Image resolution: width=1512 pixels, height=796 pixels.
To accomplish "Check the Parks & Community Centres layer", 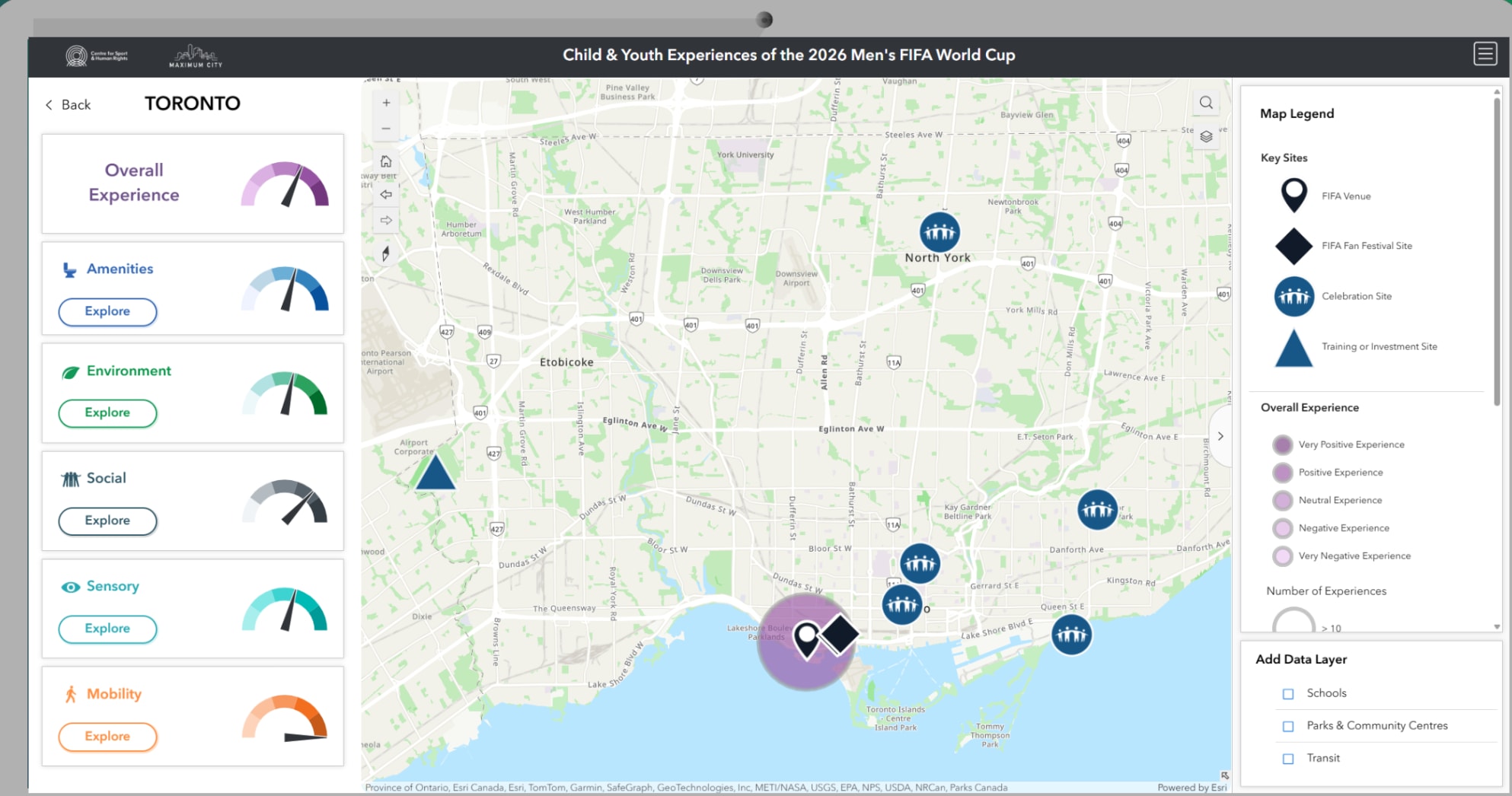I will click(x=1288, y=726).
